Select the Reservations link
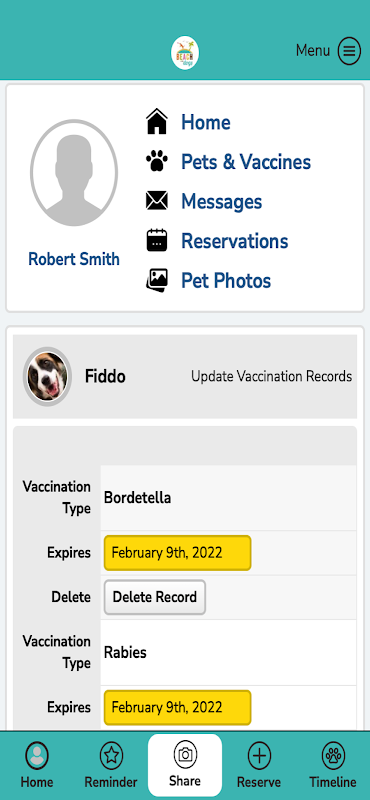The image size is (370, 800). point(235,241)
